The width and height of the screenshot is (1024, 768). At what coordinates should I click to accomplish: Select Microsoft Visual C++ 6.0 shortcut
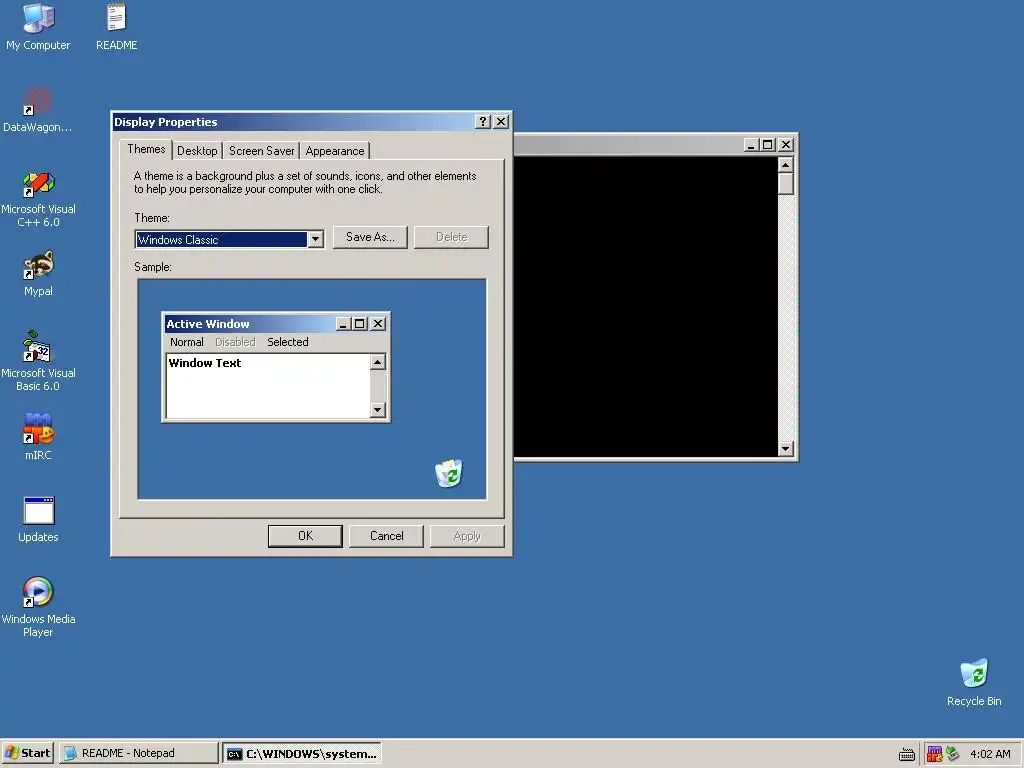[x=38, y=199]
